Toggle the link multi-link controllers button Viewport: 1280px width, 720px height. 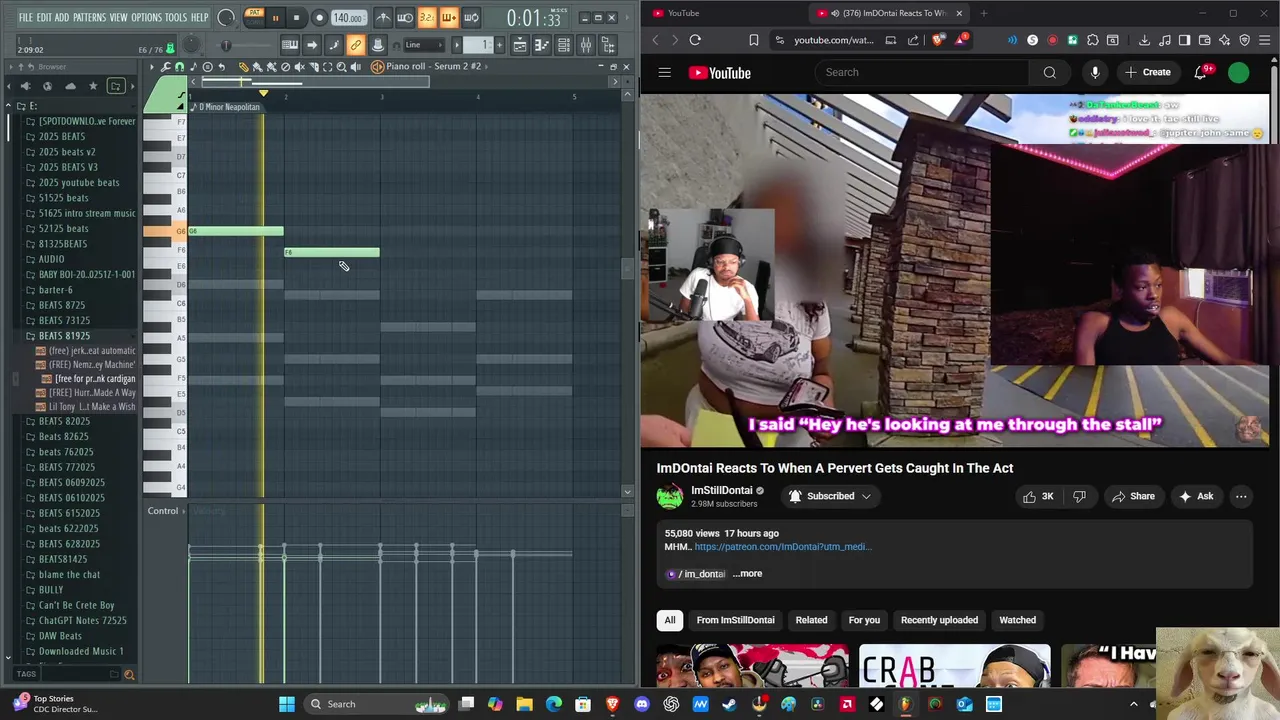pyautogui.click(x=356, y=45)
